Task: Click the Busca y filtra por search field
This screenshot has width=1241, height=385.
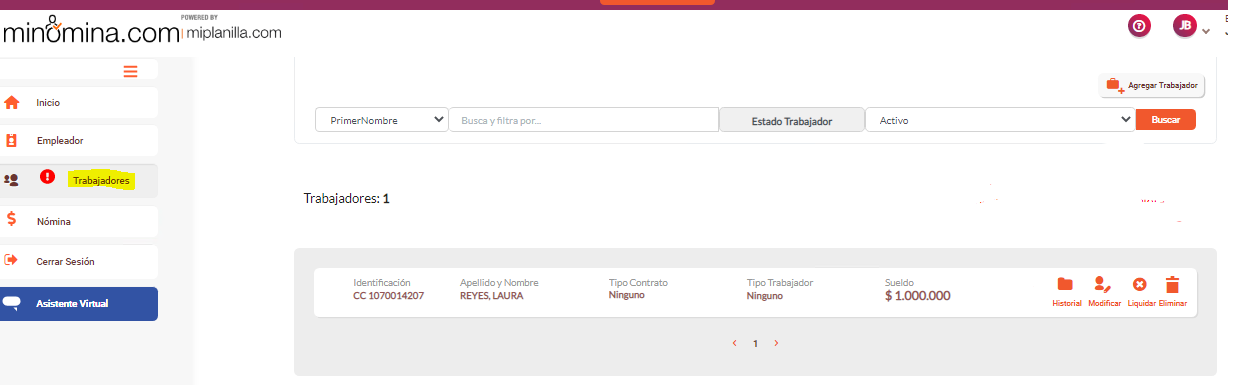Action: tap(584, 120)
